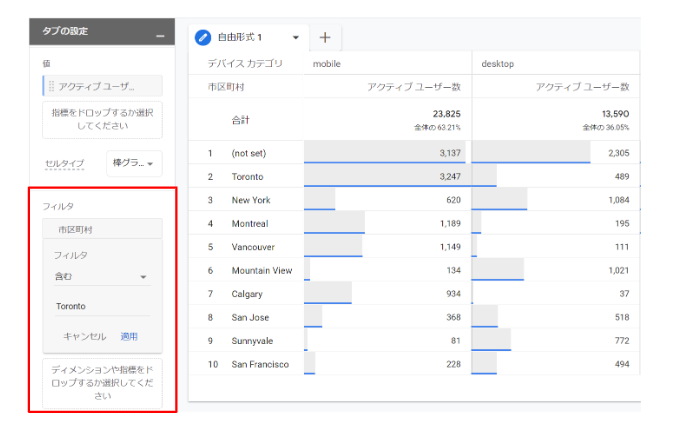Click San Francisco mobile value 228
The image size is (700, 427).
coord(453,364)
